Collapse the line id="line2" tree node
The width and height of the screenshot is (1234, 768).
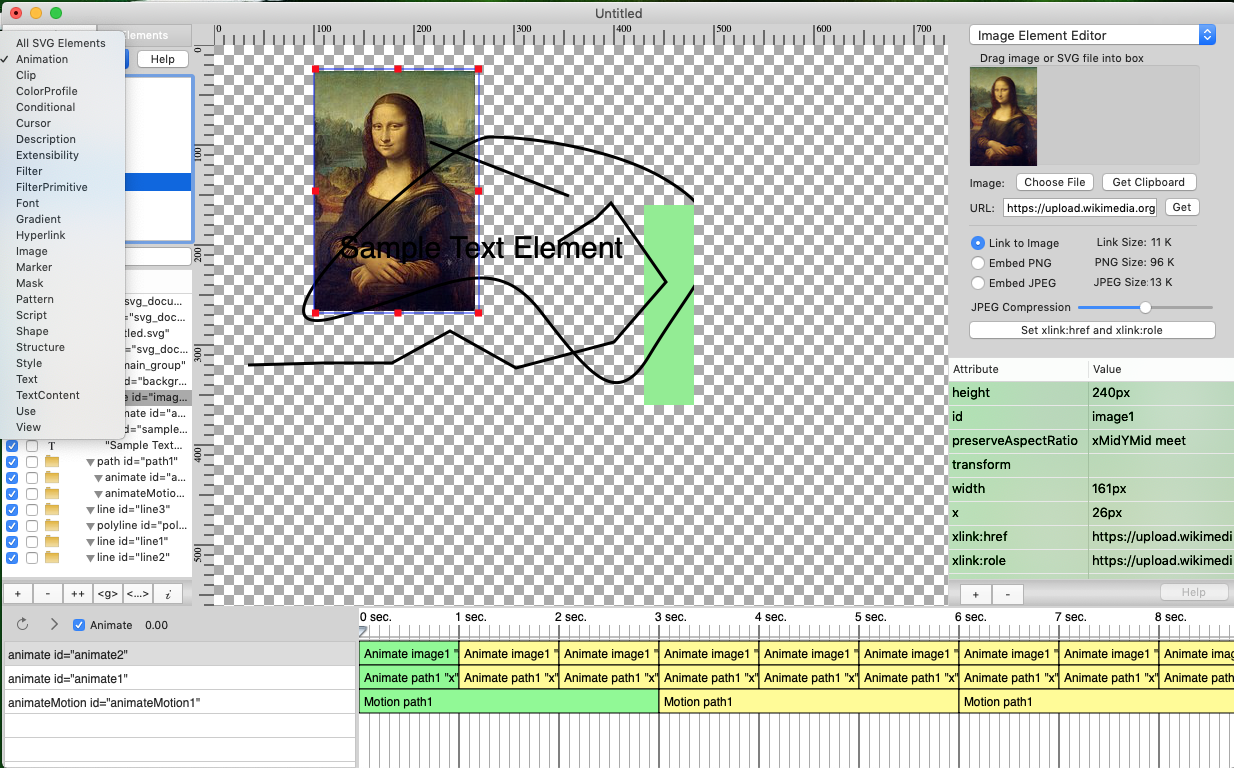tap(90, 558)
